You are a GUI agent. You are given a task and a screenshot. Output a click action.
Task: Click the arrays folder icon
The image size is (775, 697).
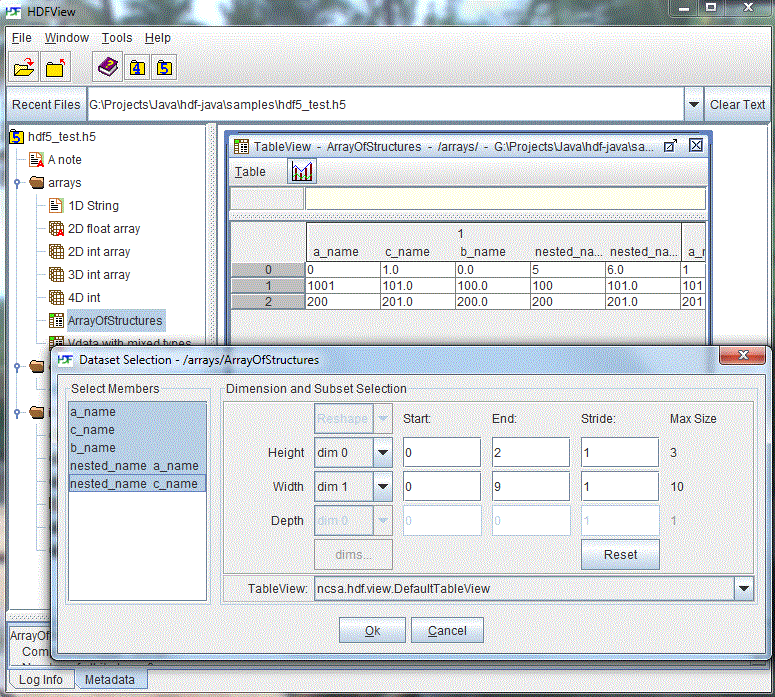(x=37, y=182)
